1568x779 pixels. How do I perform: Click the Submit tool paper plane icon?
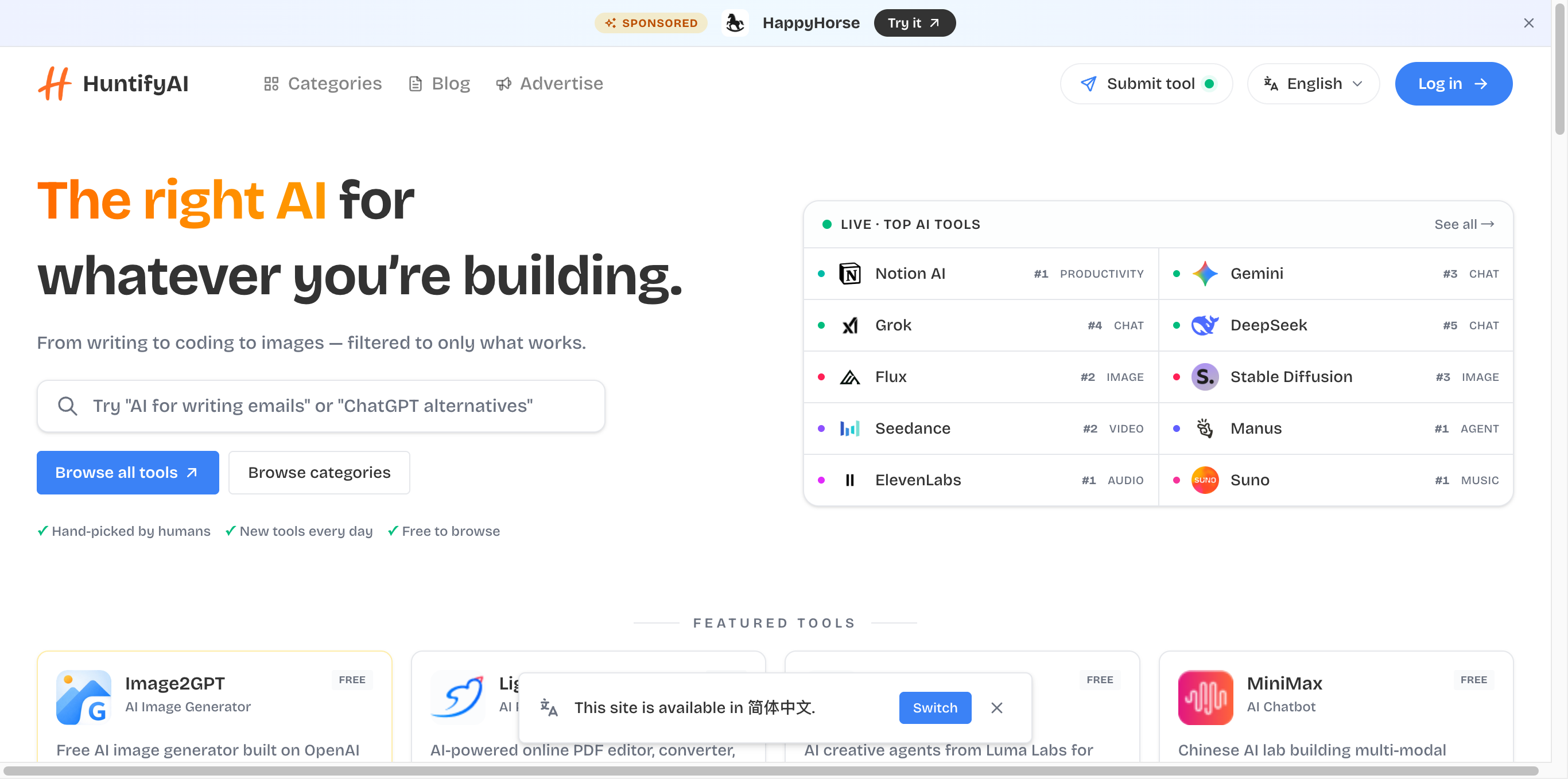point(1088,83)
